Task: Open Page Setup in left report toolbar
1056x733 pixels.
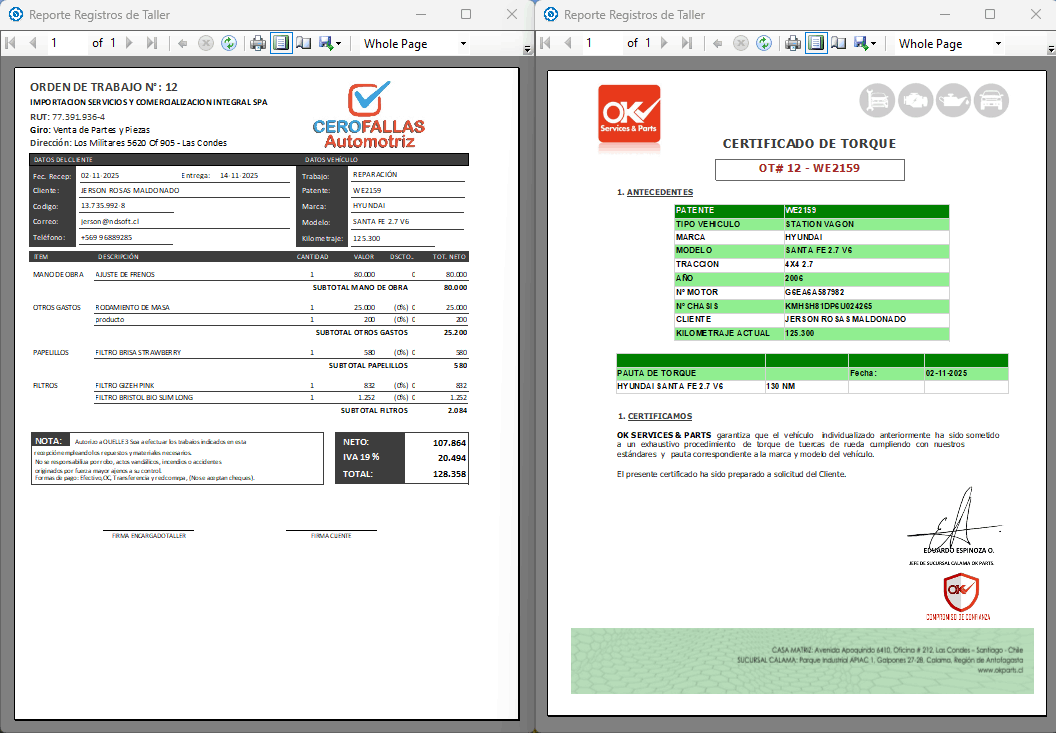Action: [x=304, y=43]
